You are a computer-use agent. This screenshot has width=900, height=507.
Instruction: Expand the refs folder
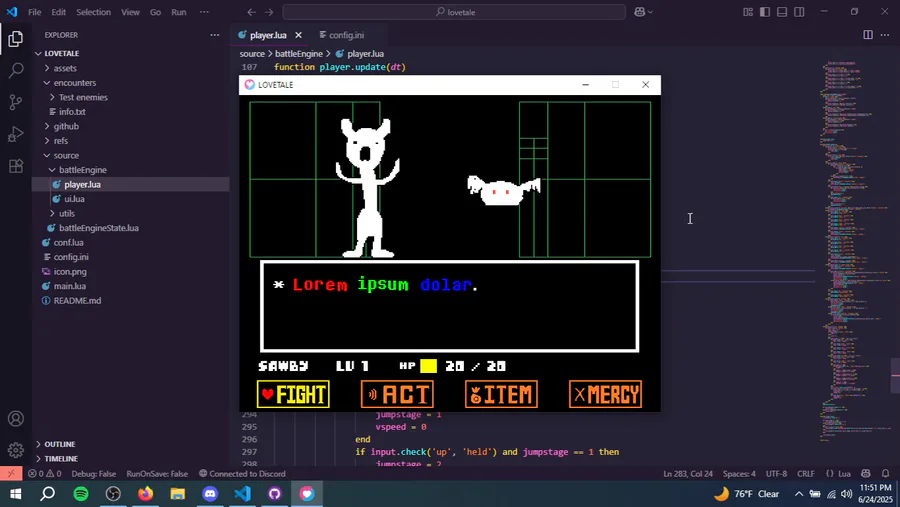[61, 141]
